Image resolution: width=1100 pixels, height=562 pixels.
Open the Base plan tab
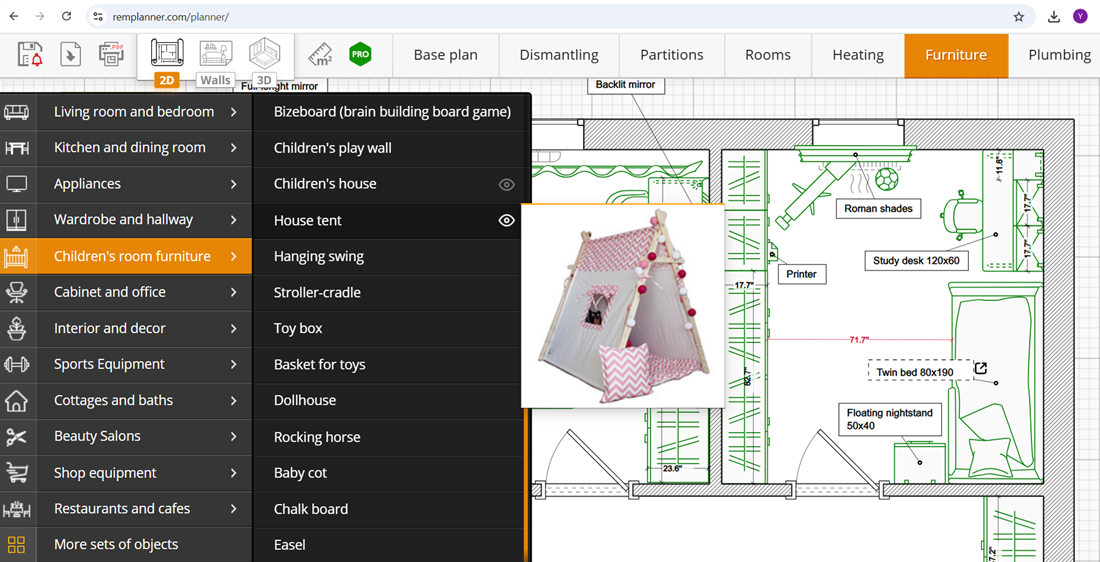pyautogui.click(x=445, y=55)
